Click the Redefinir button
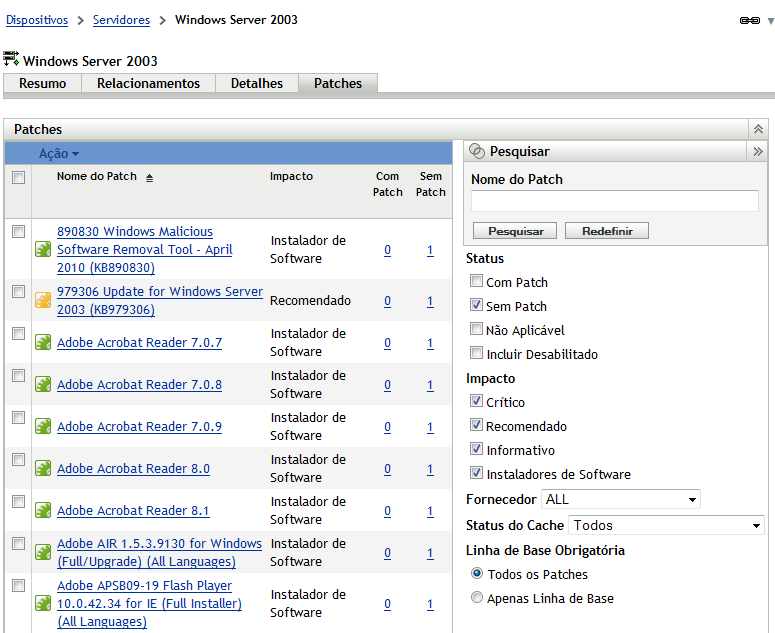Image resolution: width=775 pixels, height=633 pixels. [x=607, y=231]
